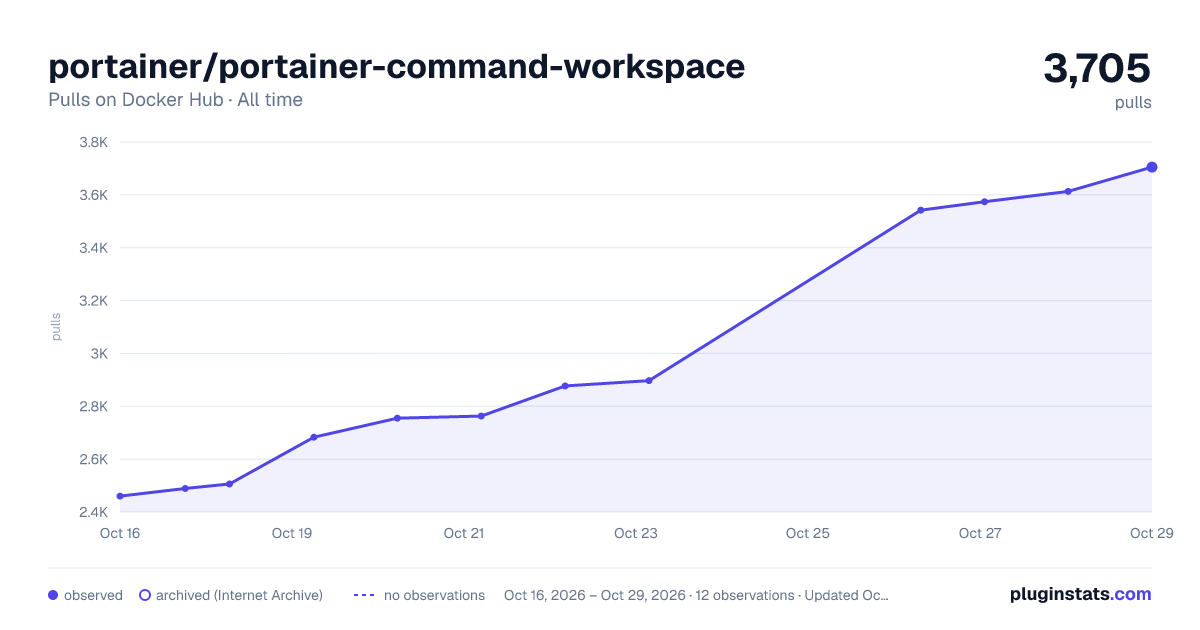Click the Oct 21 x-axis label
Image resolution: width=1200 pixels, height=630 pixels.
click(x=464, y=533)
